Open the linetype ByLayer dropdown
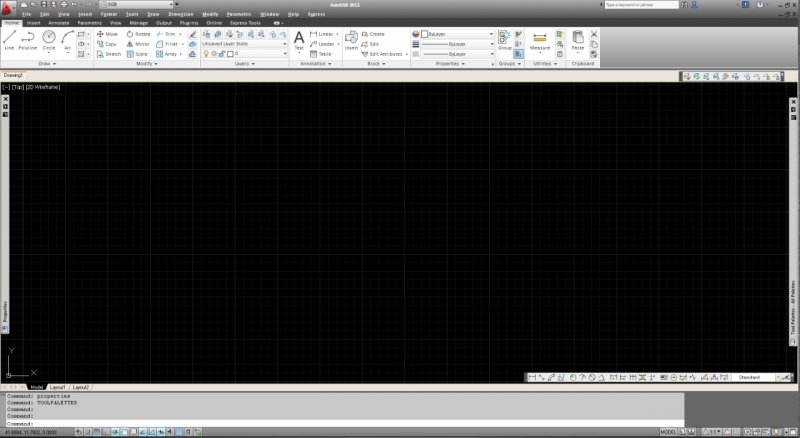The width and height of the screenshot is (800, 438). pyautogui.click(x=457, y=54)
